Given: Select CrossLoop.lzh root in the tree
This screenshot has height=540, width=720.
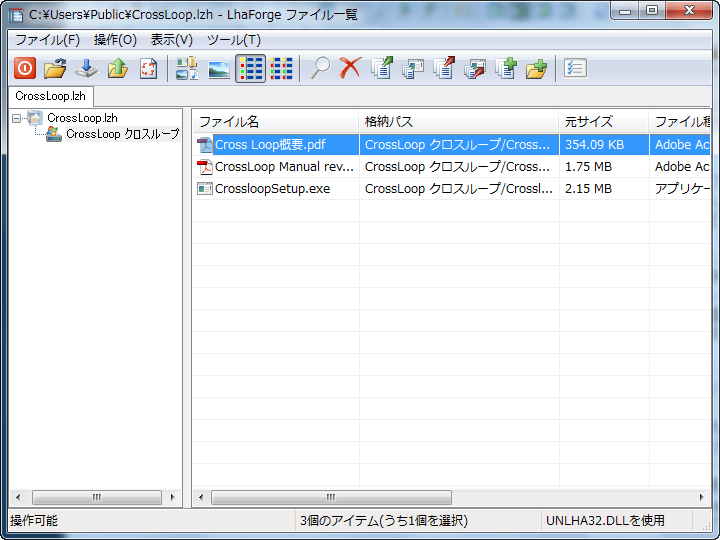Looking at the screenshot, I should point(82,118).
